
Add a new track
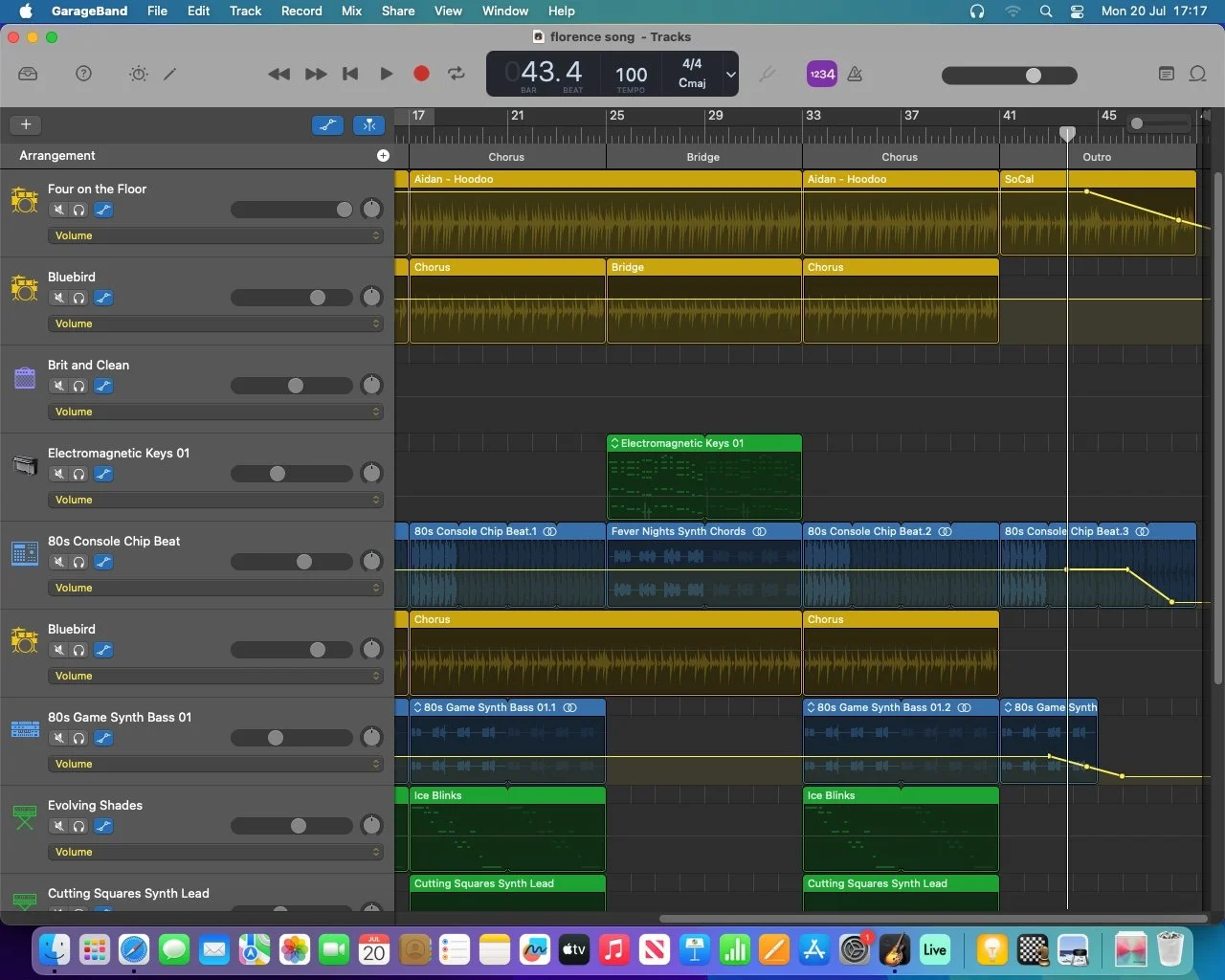point(26,124)
